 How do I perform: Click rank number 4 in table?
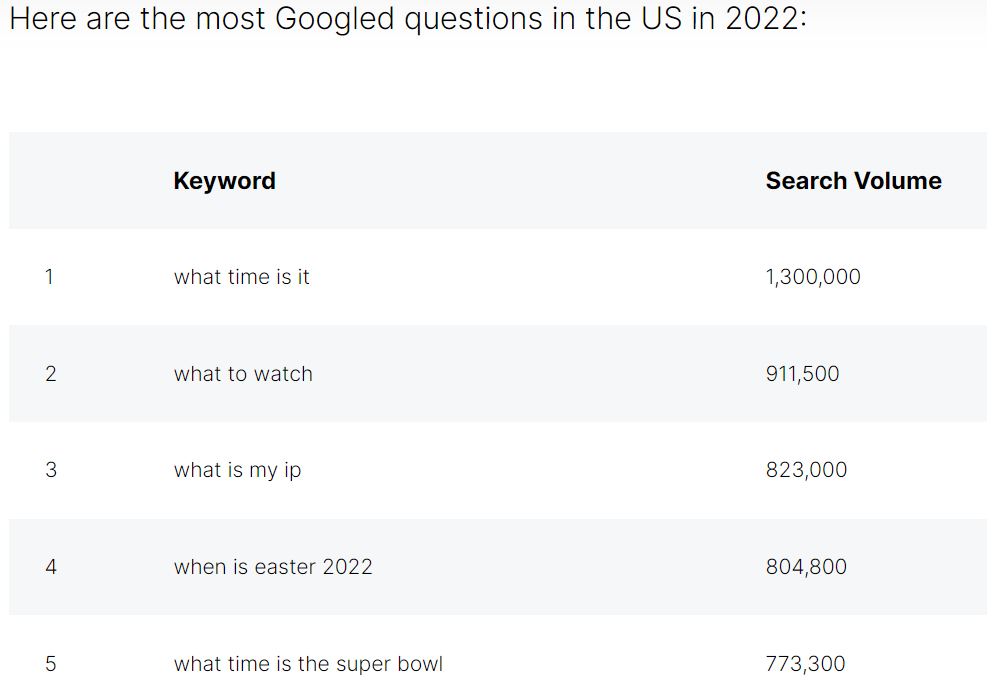pos(51,567)
